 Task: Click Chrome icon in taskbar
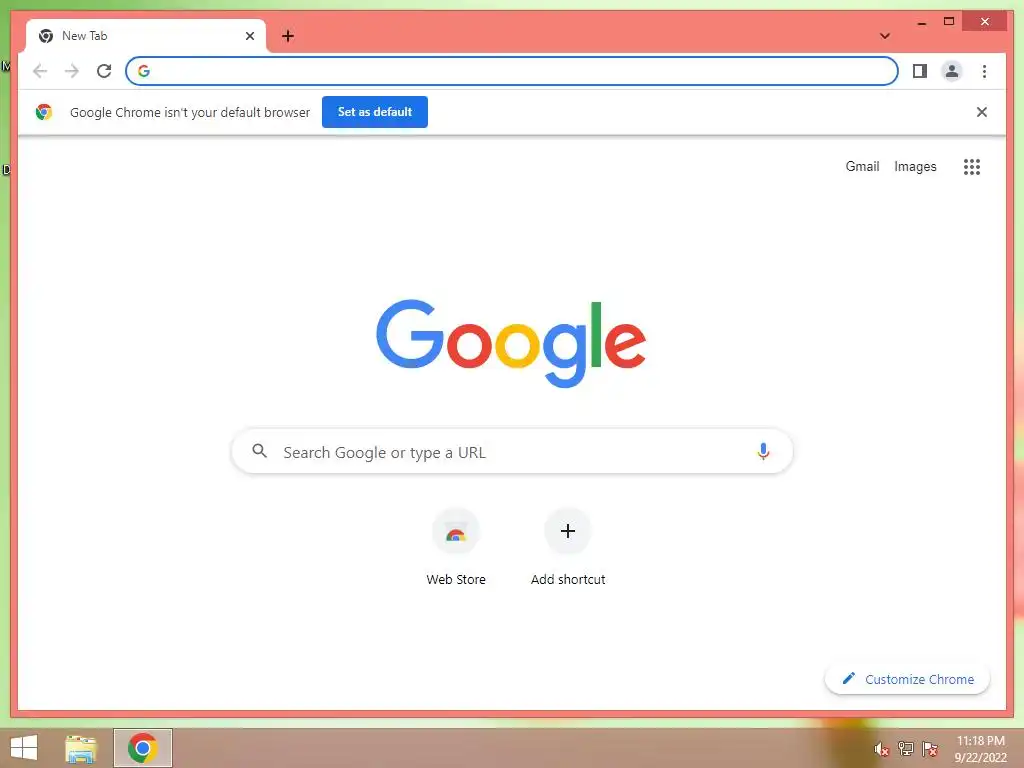142,748
